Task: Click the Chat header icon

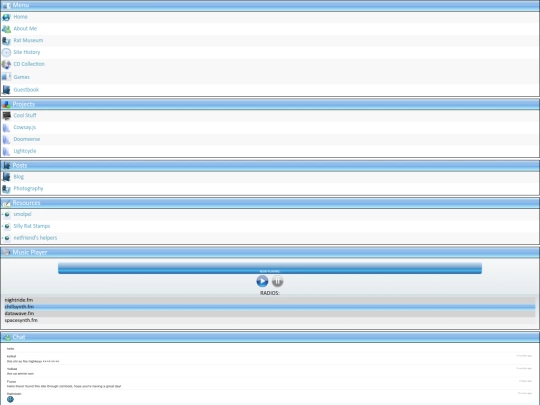Action: 6,337
